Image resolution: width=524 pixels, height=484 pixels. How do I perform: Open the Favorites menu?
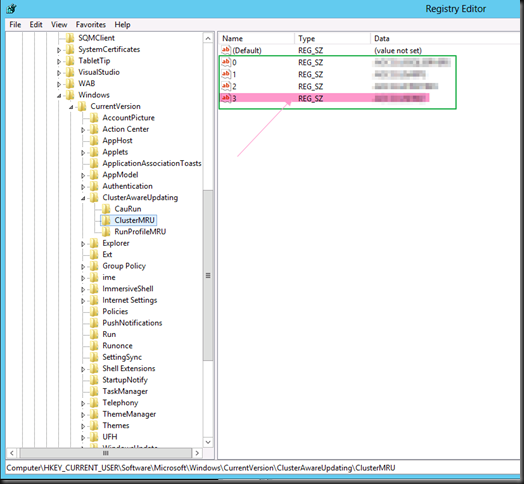coord(91,25)
